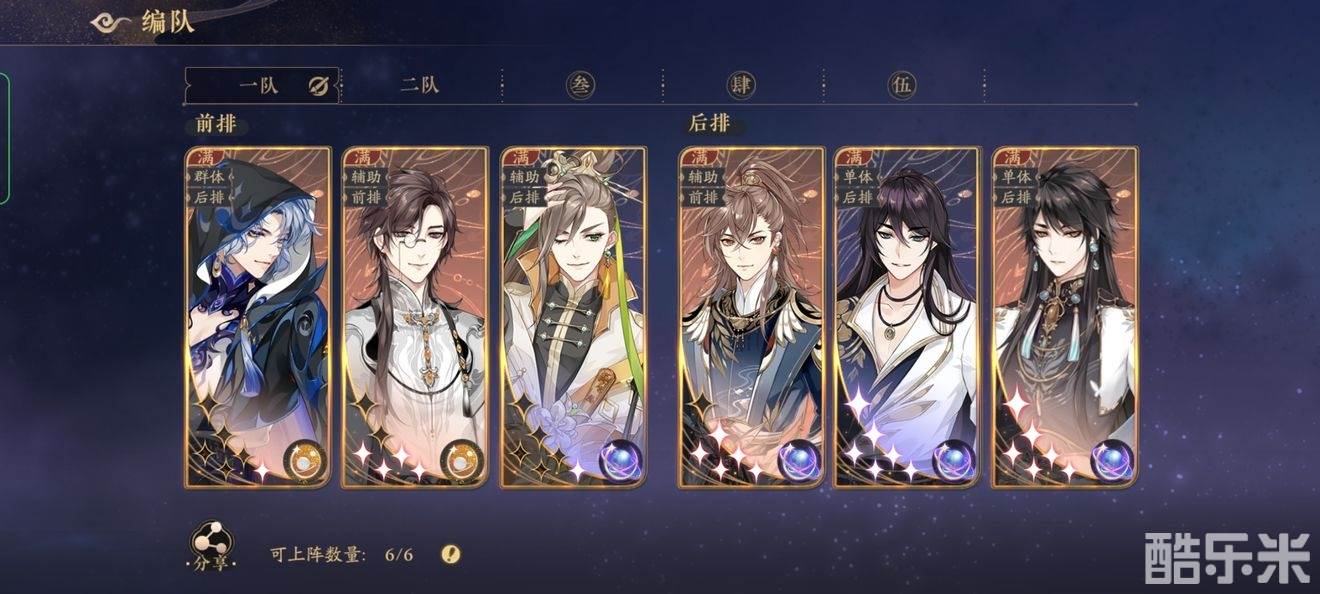1320x594 pixels.
Task: Tap purple orb on last character card
Action: [x=1110, y=462]
